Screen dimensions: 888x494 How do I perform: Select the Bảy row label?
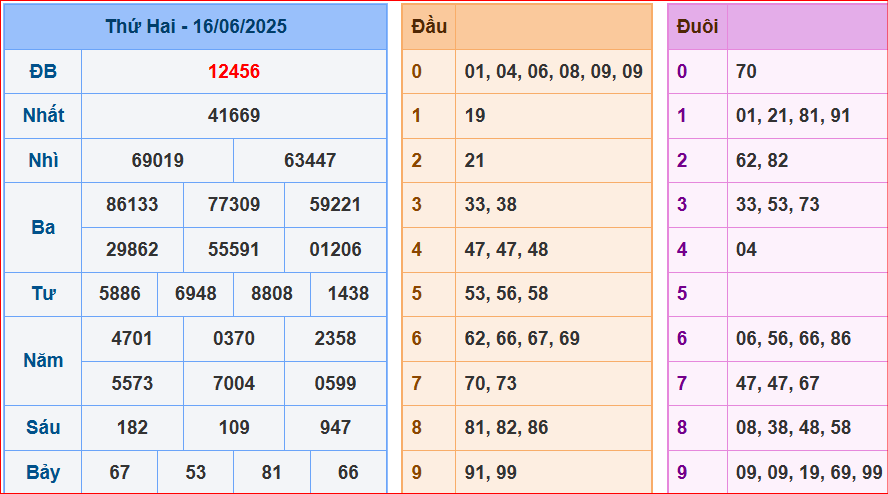pos(43,472)
